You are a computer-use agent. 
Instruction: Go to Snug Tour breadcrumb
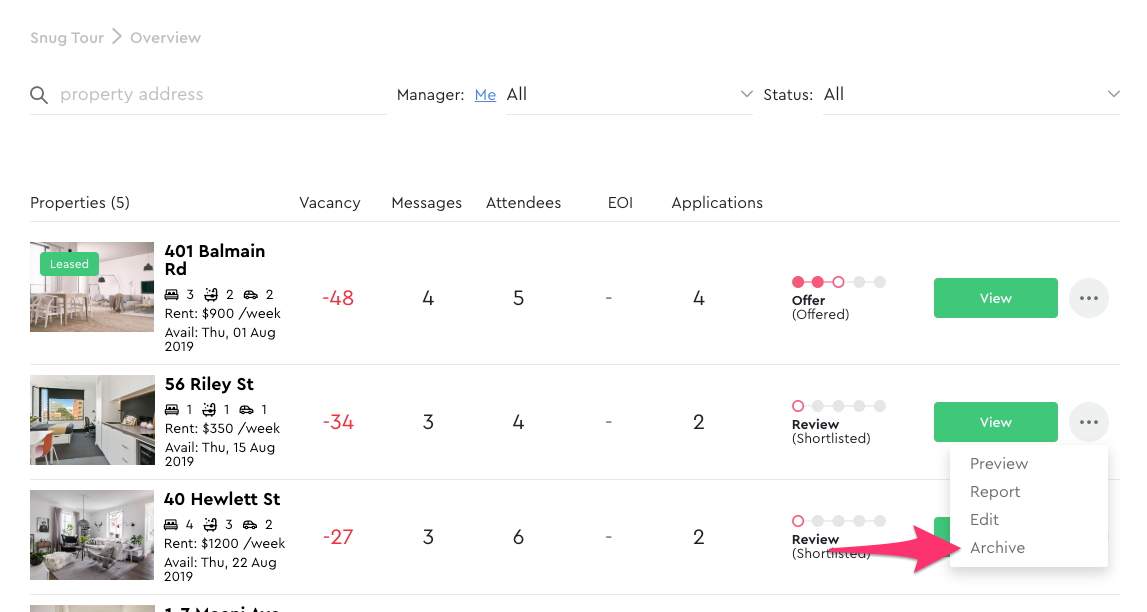67,38
